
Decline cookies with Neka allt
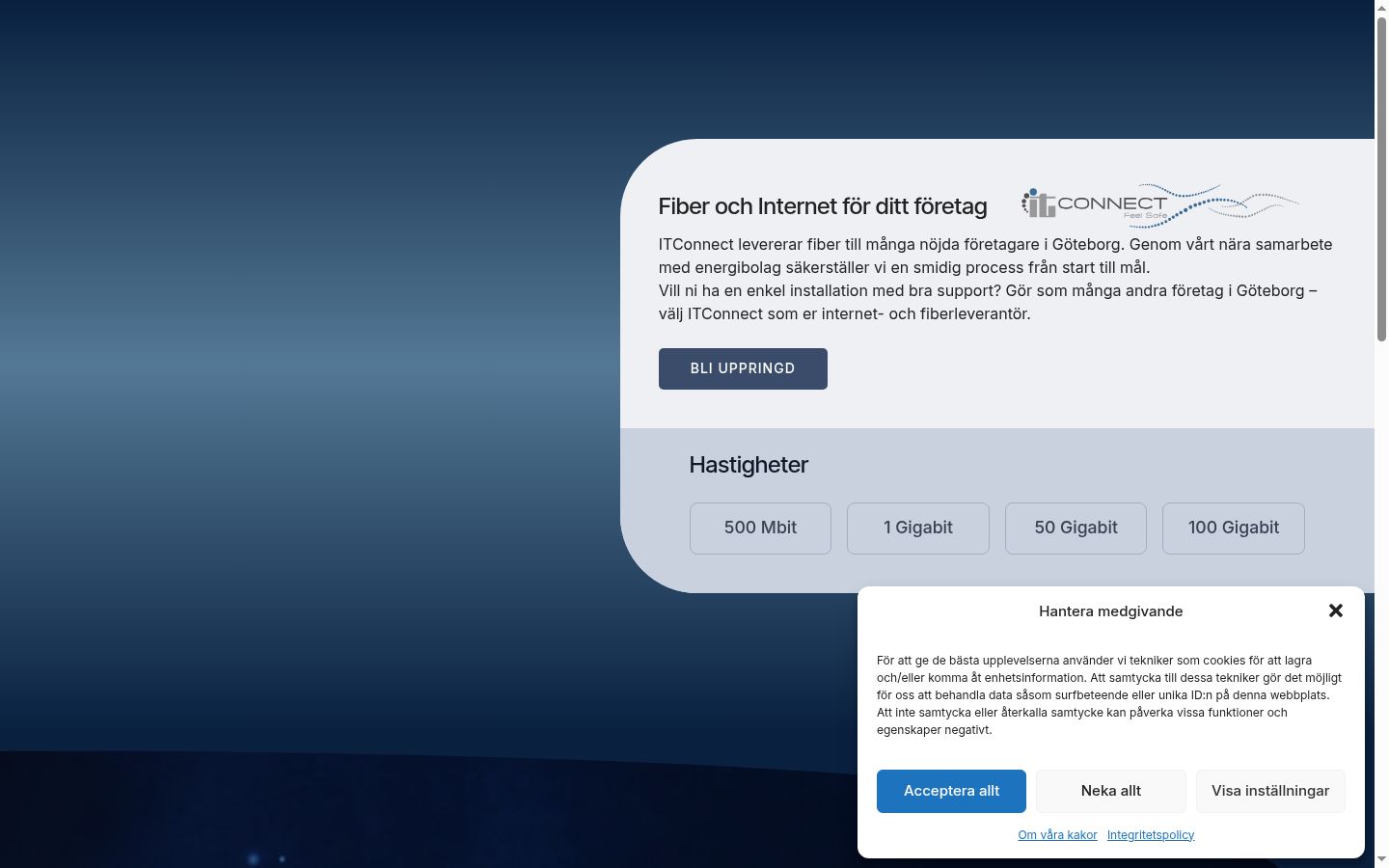(1111, 791)
